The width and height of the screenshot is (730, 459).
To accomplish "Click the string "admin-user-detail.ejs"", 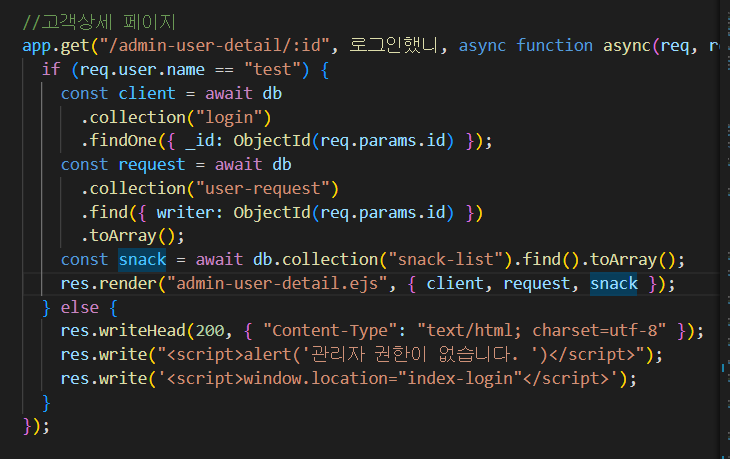I will pos(277,283).
